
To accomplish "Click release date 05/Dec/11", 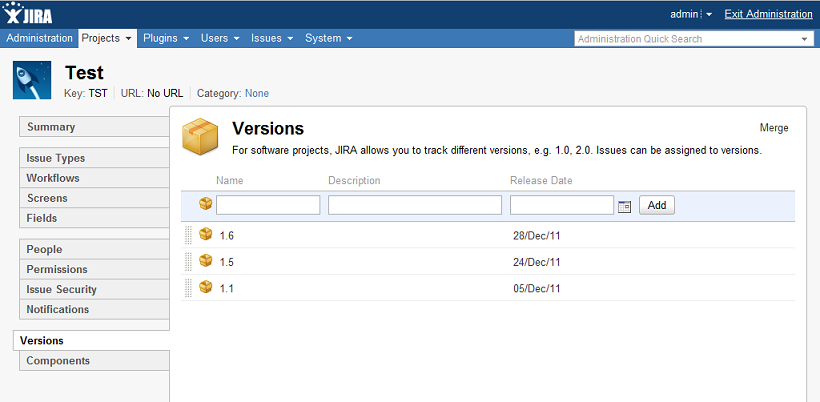I will 537,288.
